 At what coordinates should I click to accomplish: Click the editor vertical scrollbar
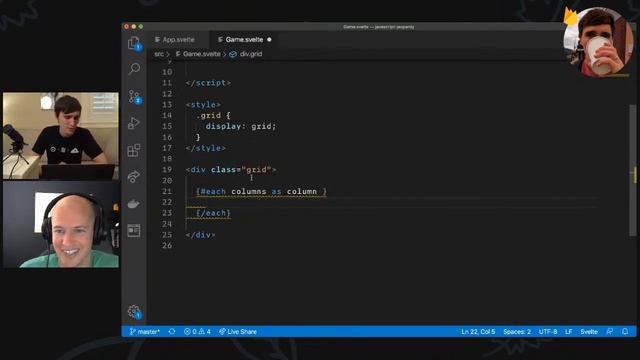tap(632, 170)
